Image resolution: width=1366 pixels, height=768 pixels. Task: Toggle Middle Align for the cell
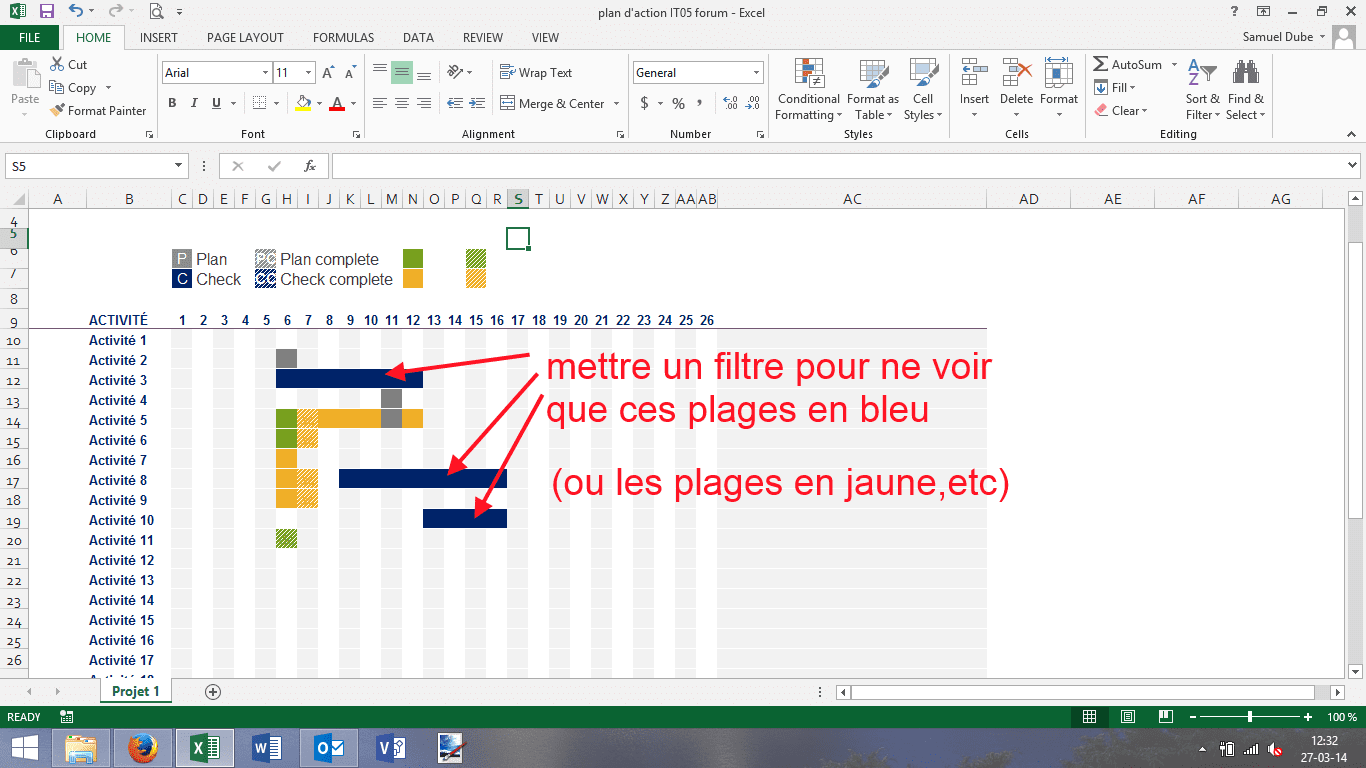coord(402,72)
